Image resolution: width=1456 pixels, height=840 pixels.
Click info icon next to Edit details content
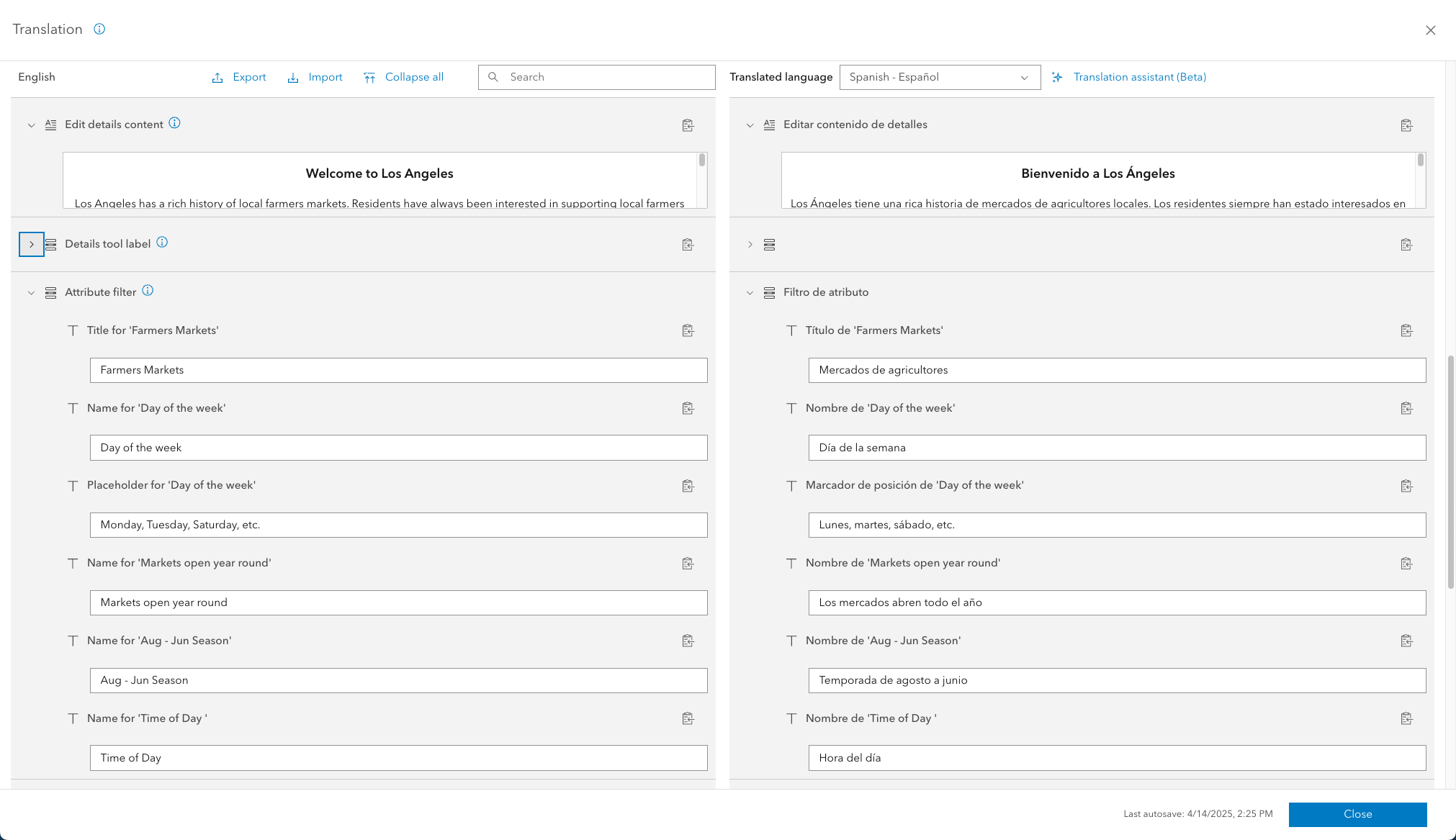pyautogui.click(x=174, y=123)
